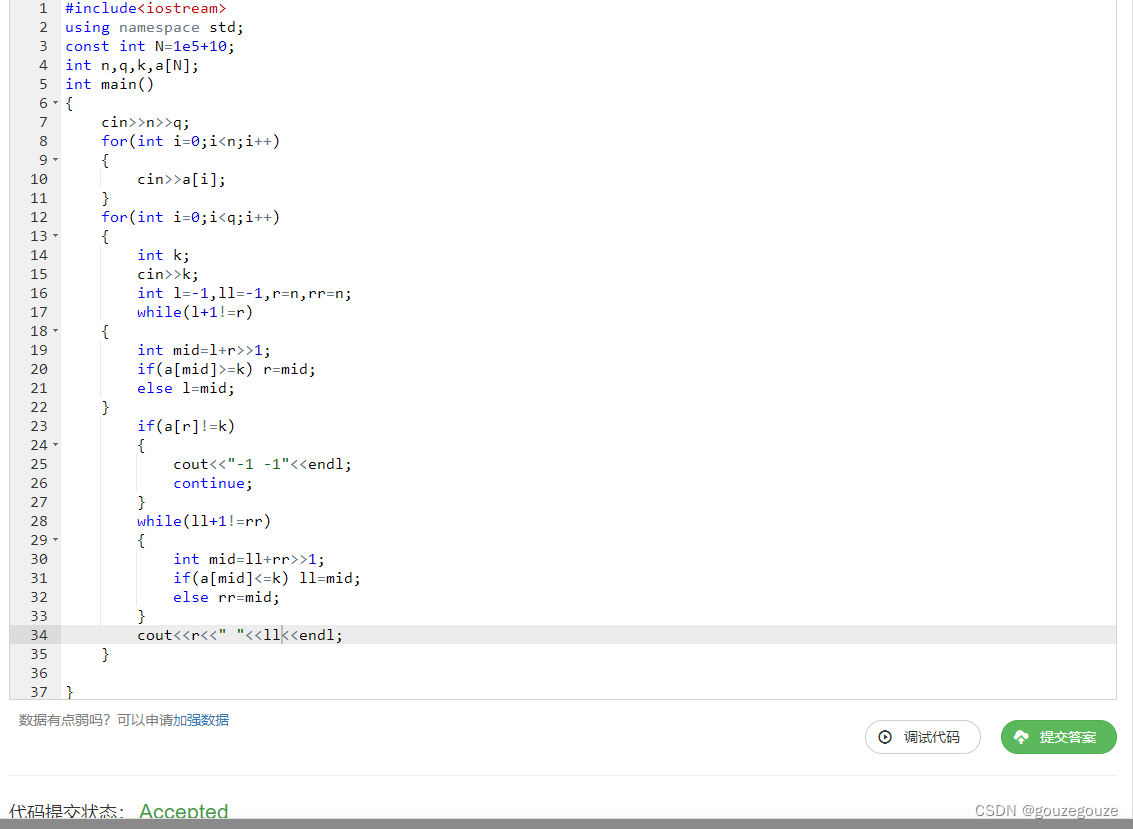Click inside the code editor on line 34
This screenshot has height=829, width=1133.
pyautogui.click(x=240, y=634)
